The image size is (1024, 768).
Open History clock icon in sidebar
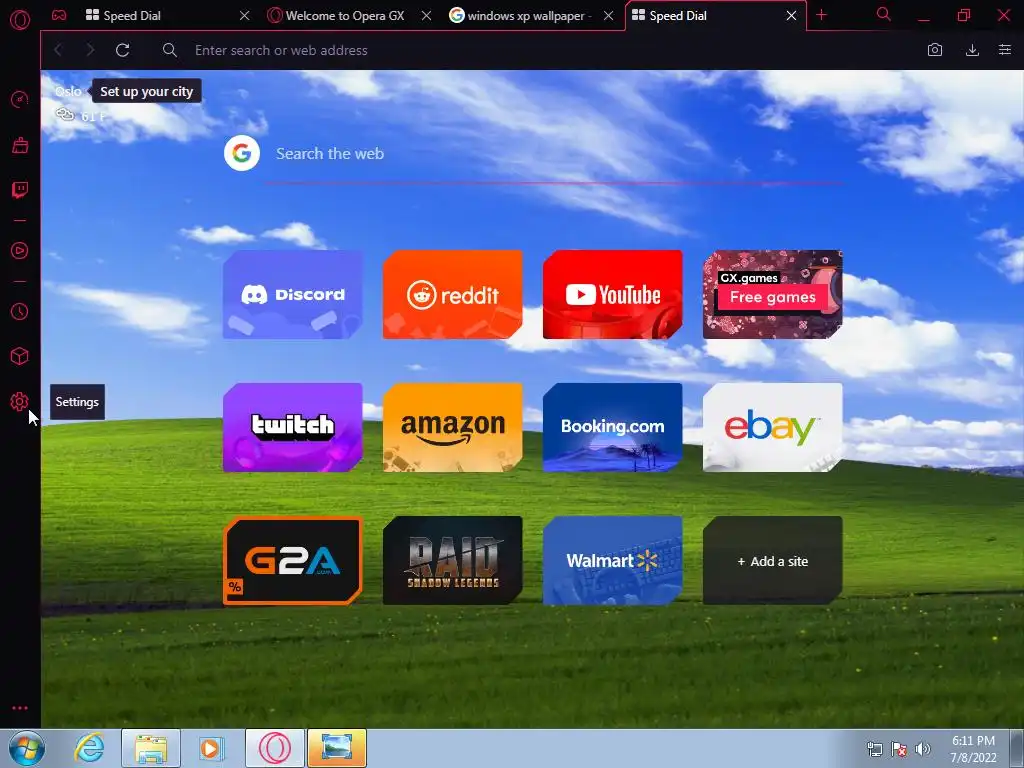[x=20, y=312]
